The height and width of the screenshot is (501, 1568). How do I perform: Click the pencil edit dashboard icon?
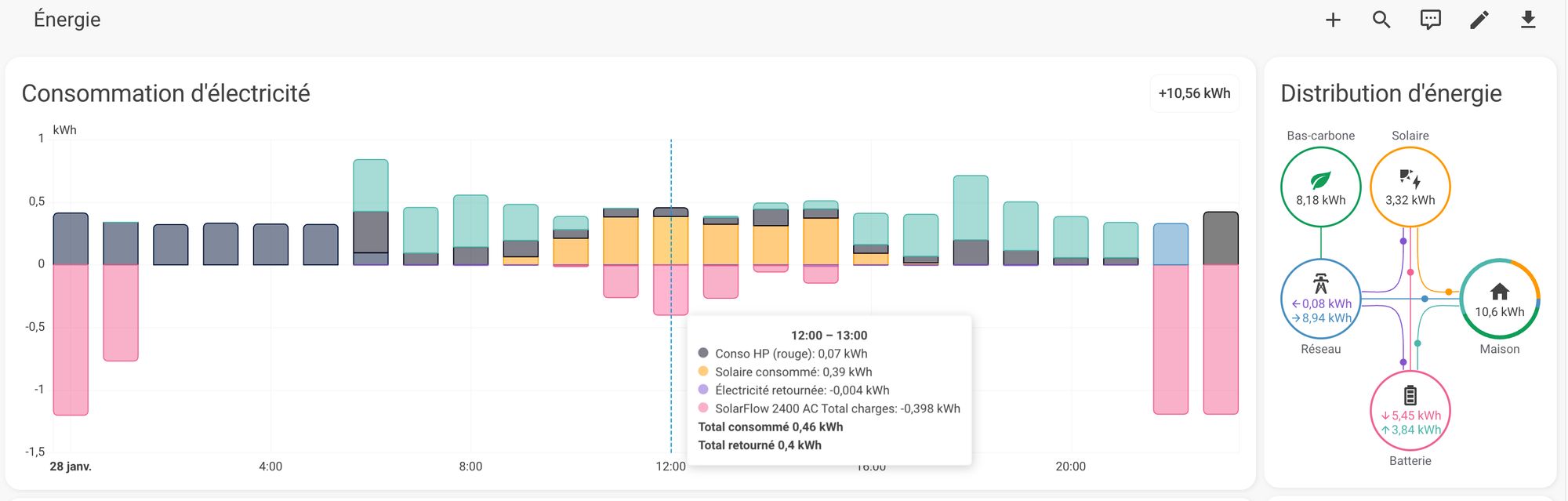1479,20
